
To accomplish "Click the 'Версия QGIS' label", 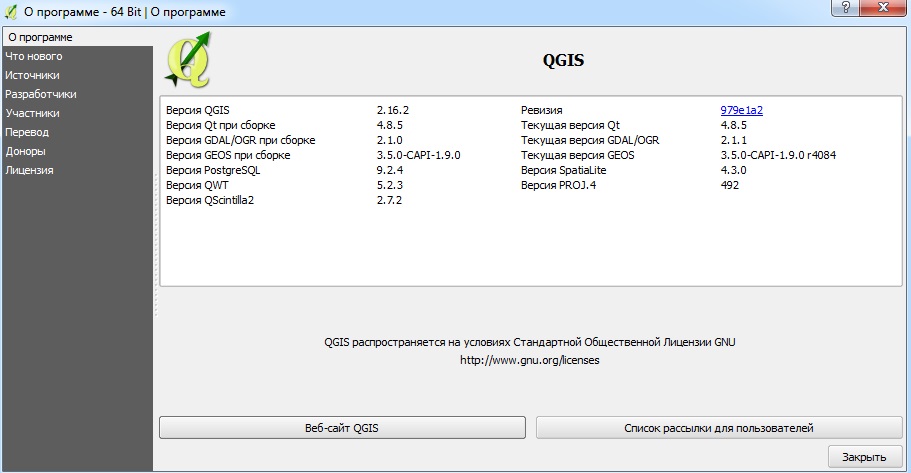I will 198,110.
